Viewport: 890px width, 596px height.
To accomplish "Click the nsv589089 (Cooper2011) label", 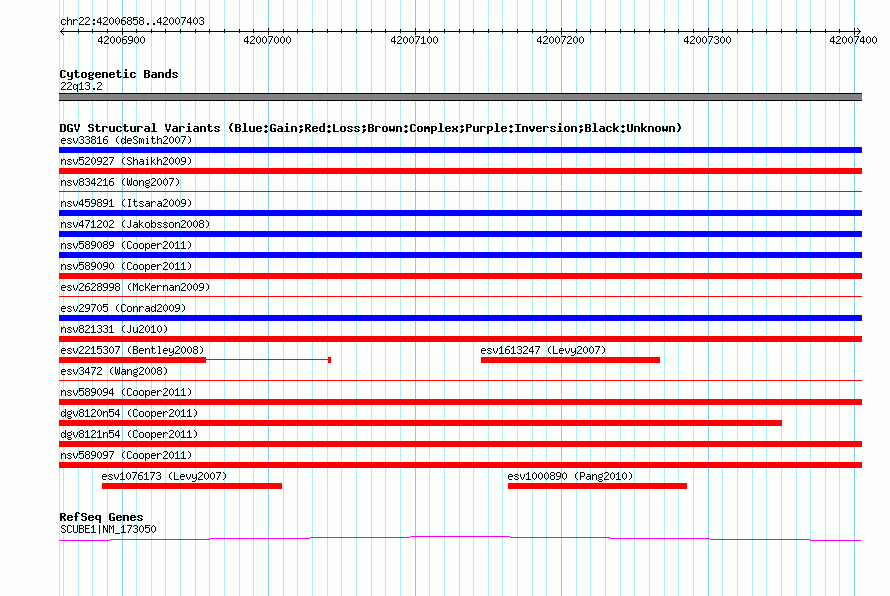I will point(126,245).
